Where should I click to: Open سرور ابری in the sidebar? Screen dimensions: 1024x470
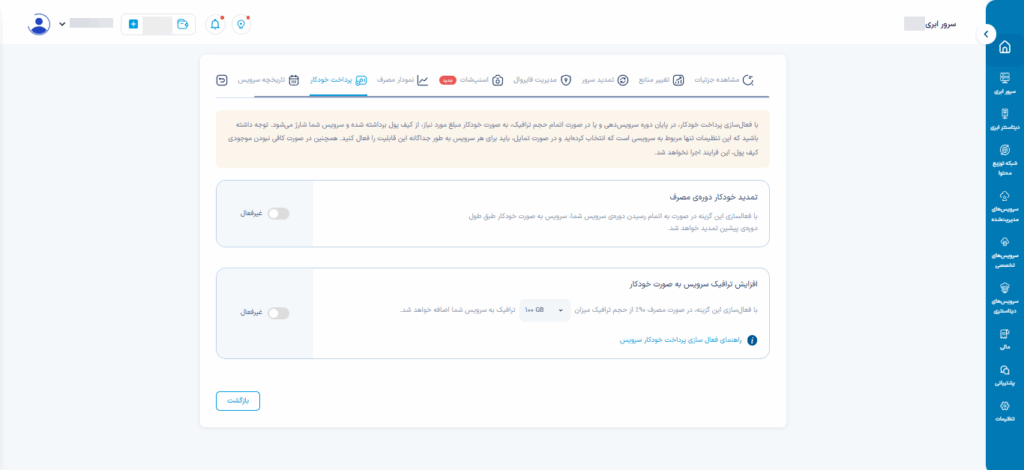point(1004,84)
